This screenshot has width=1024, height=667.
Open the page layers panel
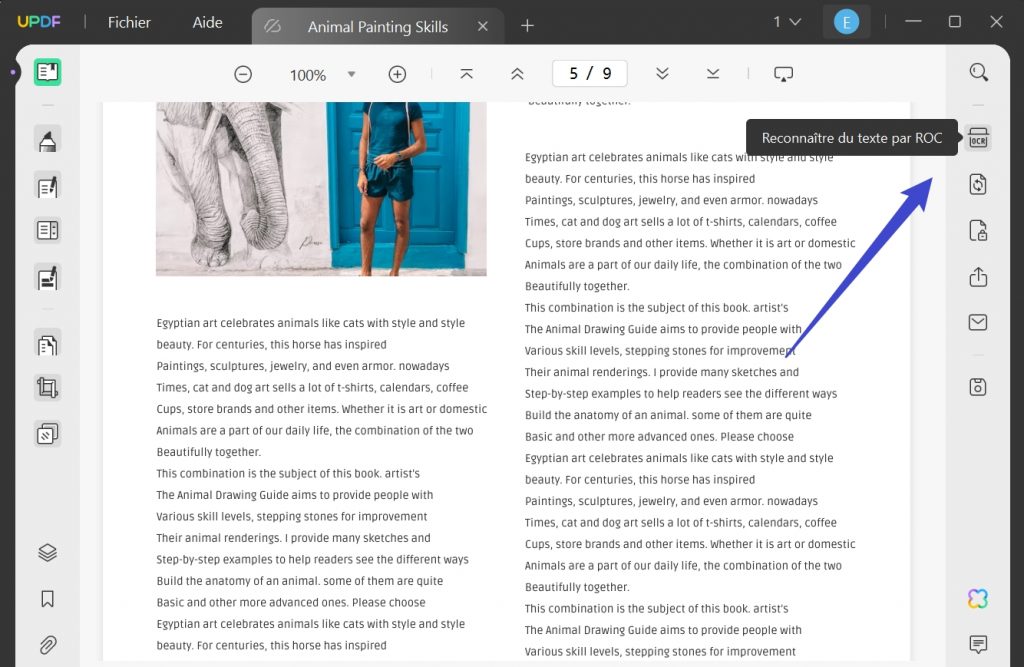coord(46,552)
